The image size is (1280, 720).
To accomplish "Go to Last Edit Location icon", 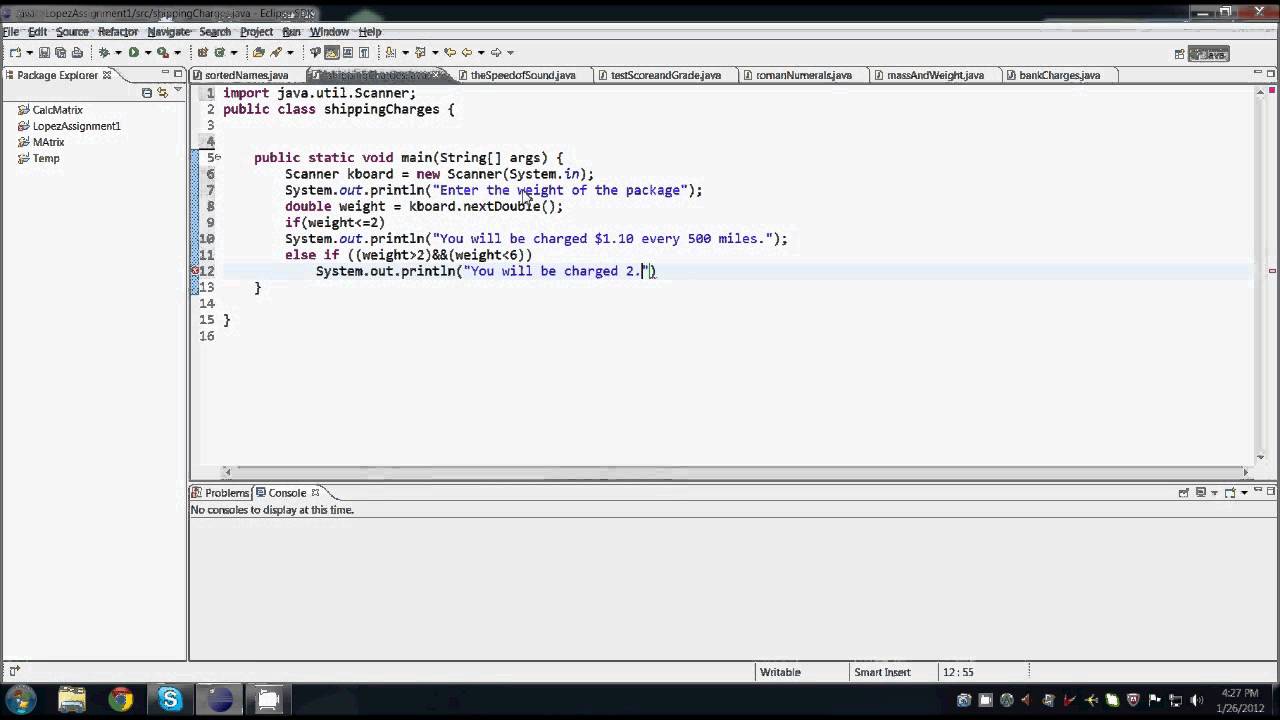I will [x=450, y=52].
